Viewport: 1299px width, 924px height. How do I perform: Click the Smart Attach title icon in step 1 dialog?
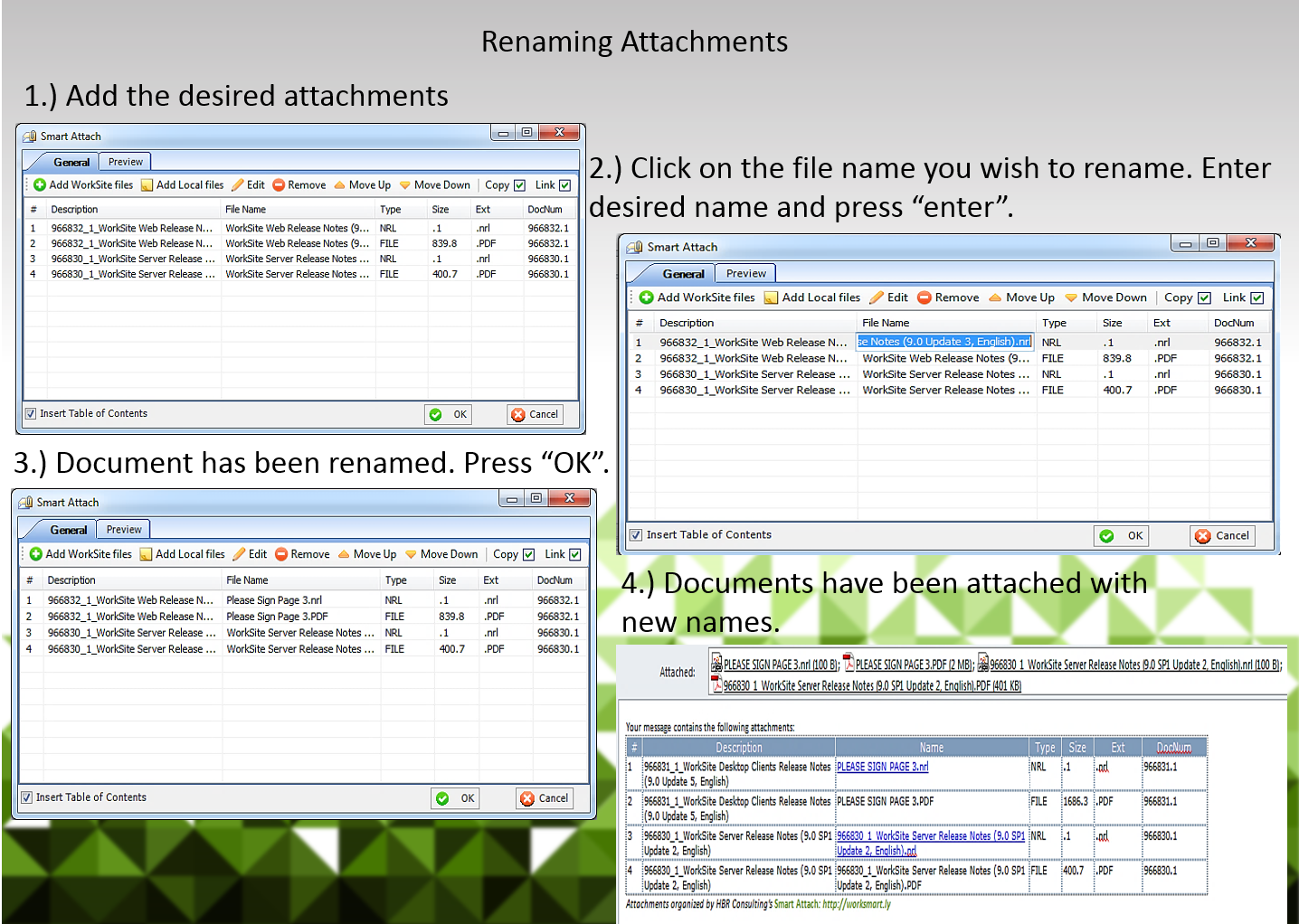click(30, 137)
